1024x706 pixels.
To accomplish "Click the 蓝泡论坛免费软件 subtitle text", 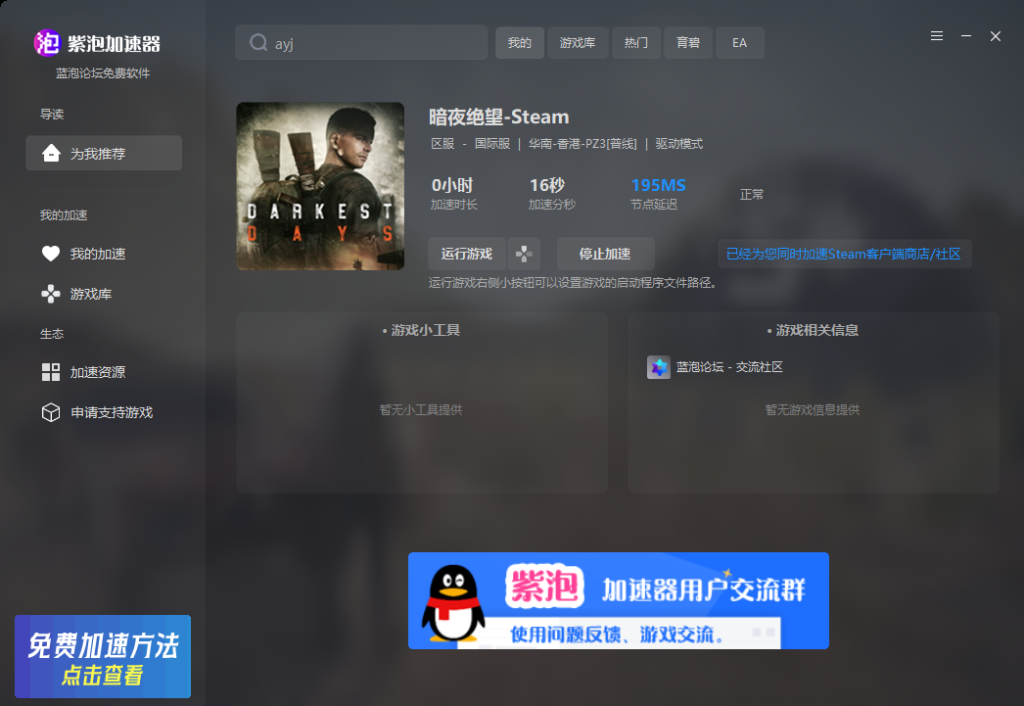I will point(103,73).
